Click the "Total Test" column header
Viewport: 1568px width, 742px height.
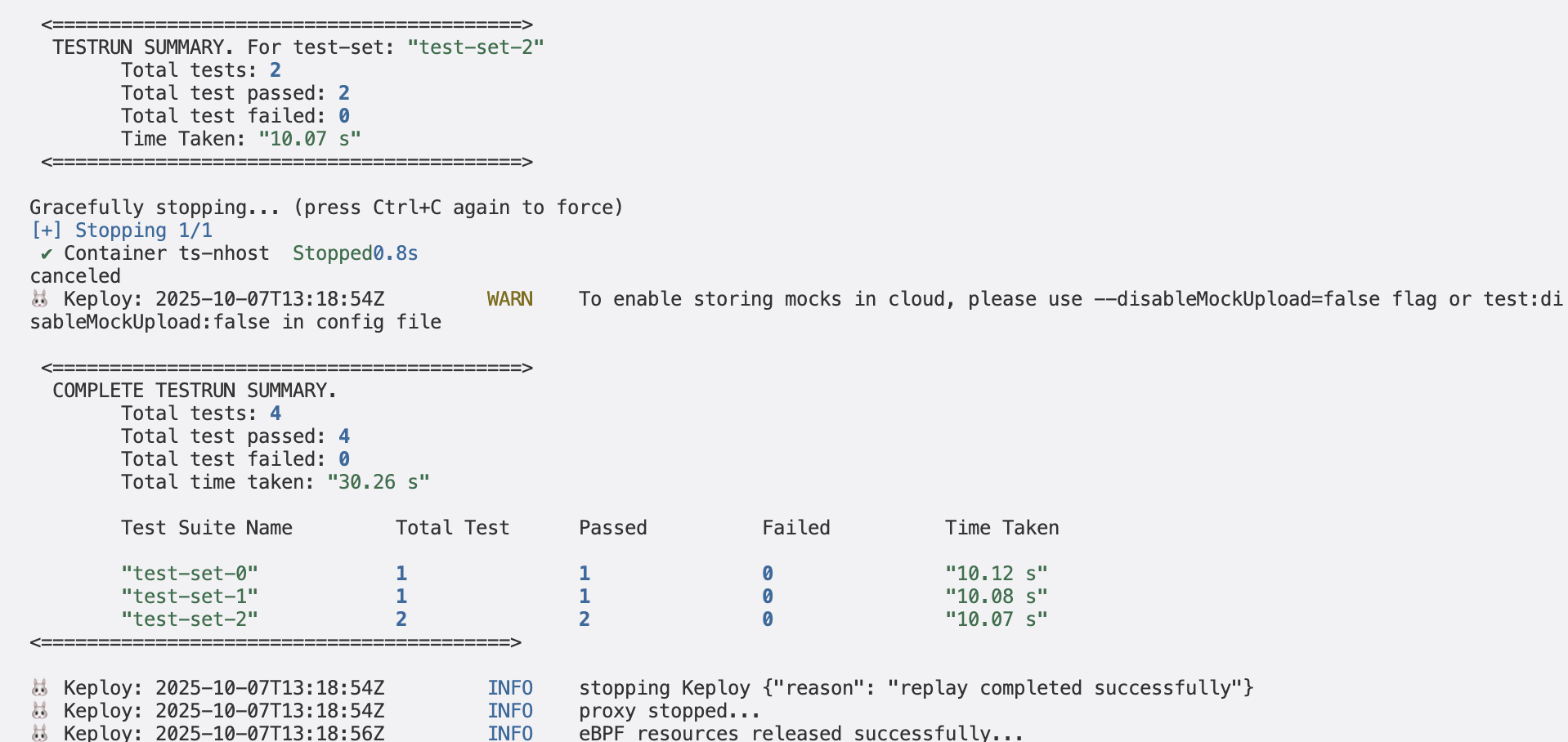[452, 528]
